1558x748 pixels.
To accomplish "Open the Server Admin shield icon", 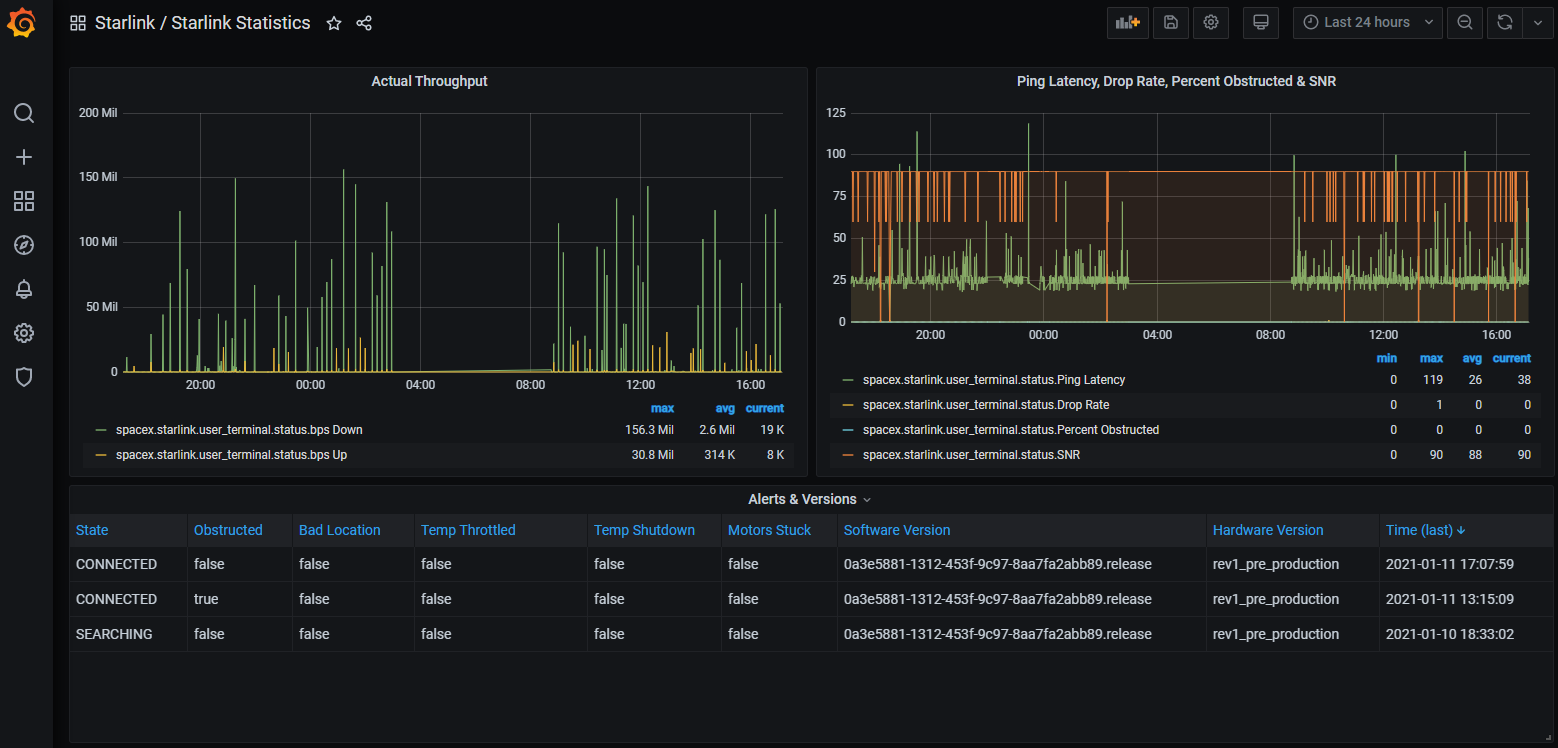I will [x=24, y=377].
